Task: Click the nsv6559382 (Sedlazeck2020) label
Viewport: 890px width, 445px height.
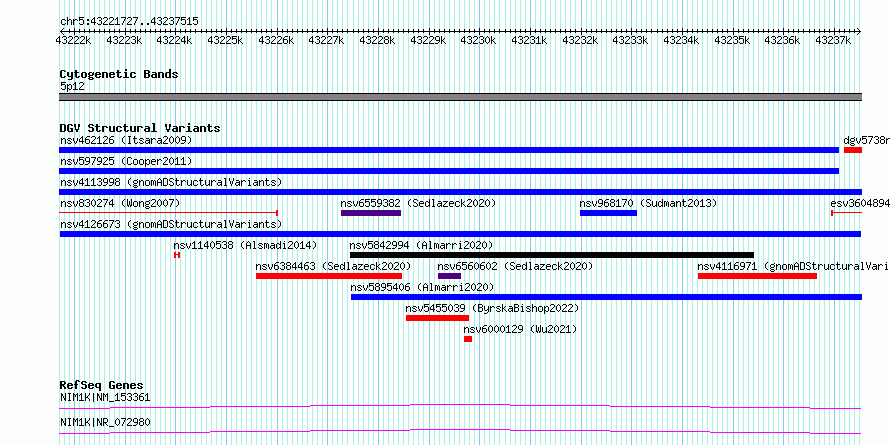Action: coord(418,203)
